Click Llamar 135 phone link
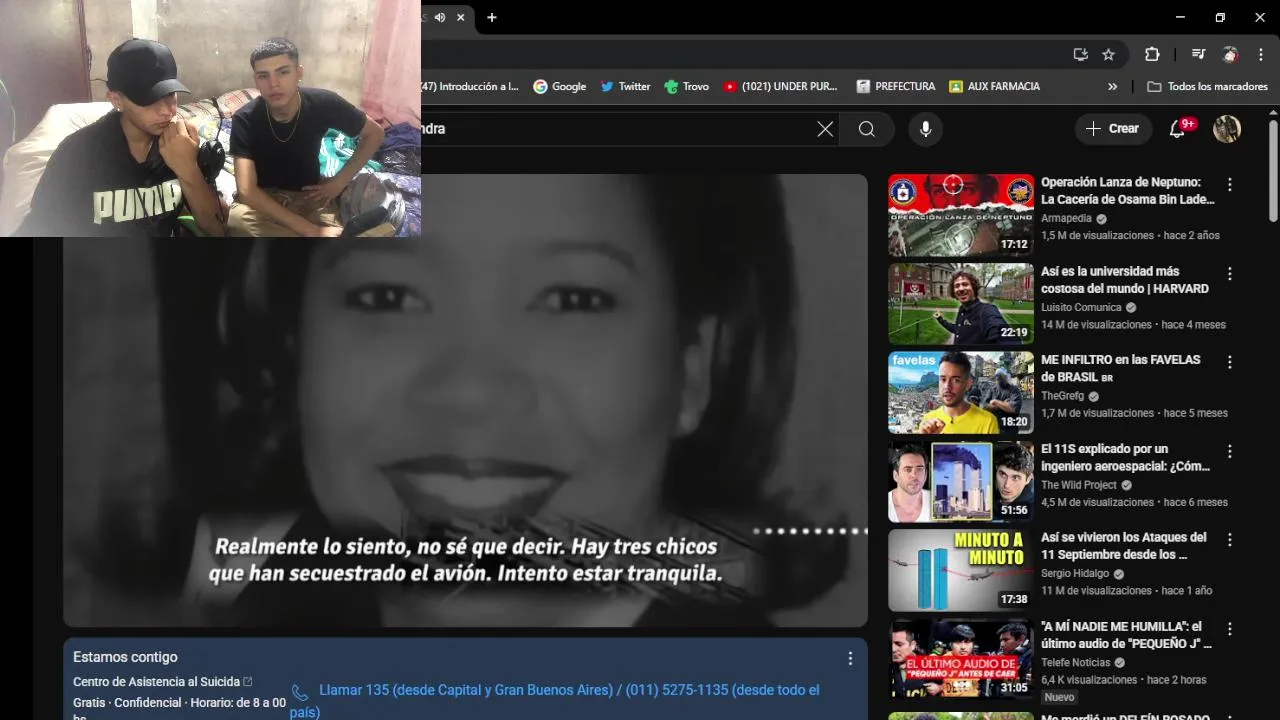 click(x=555, y=701)
